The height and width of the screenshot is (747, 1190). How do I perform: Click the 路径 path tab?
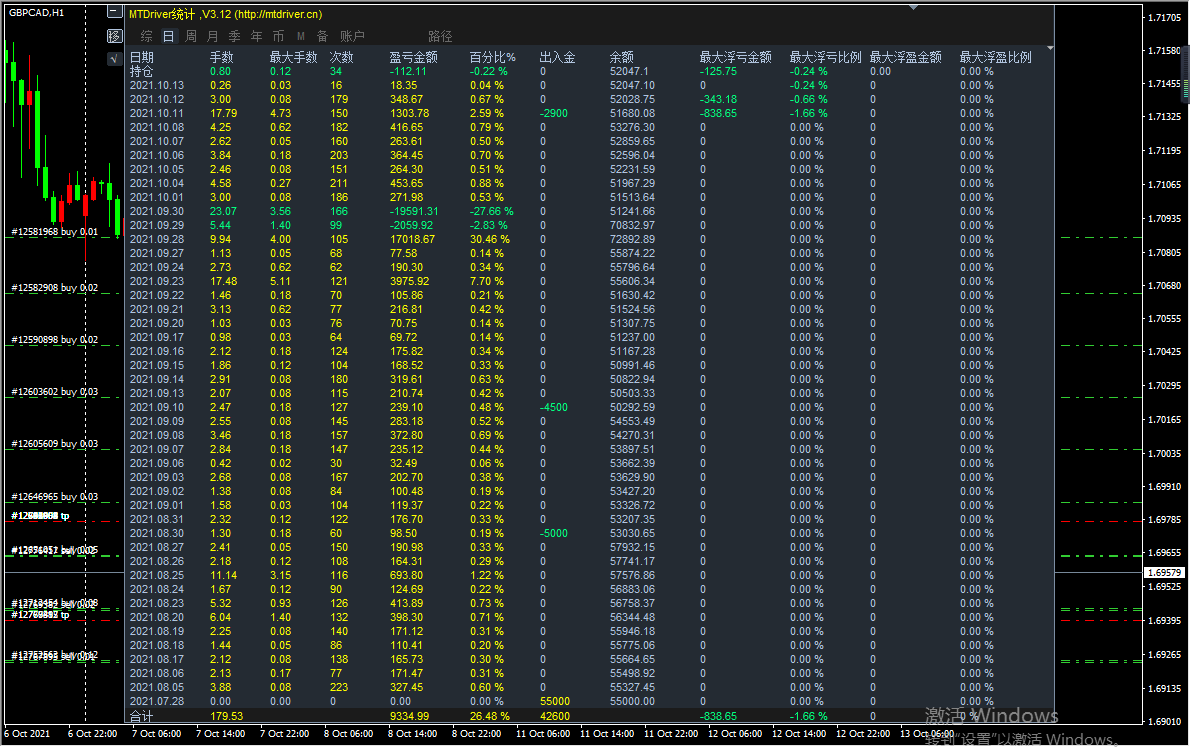pos(440,36)
